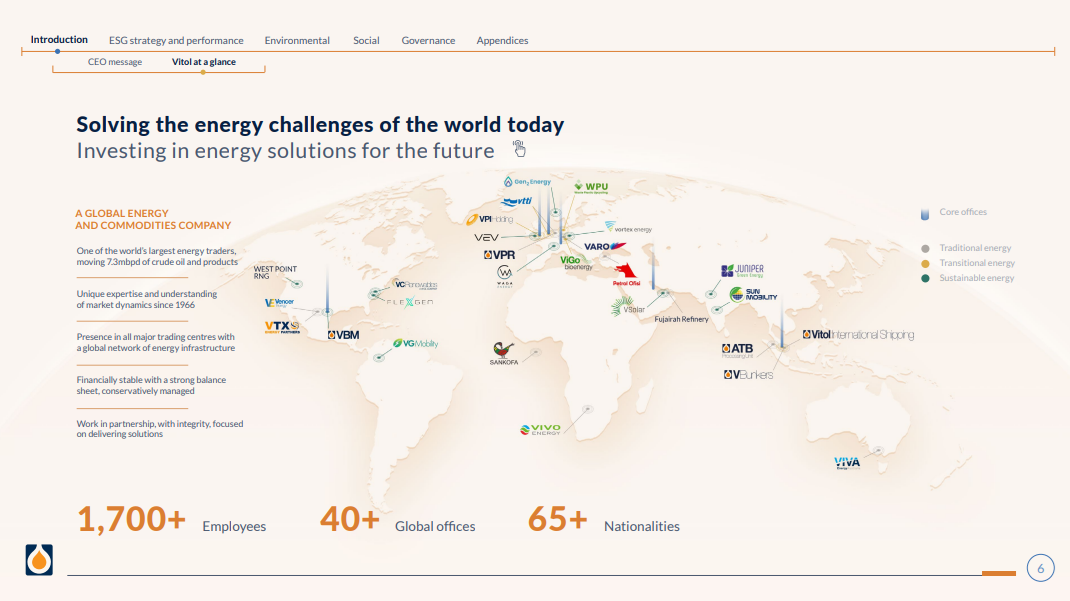Jump to CEO message subsection

(x=115, y=61)
